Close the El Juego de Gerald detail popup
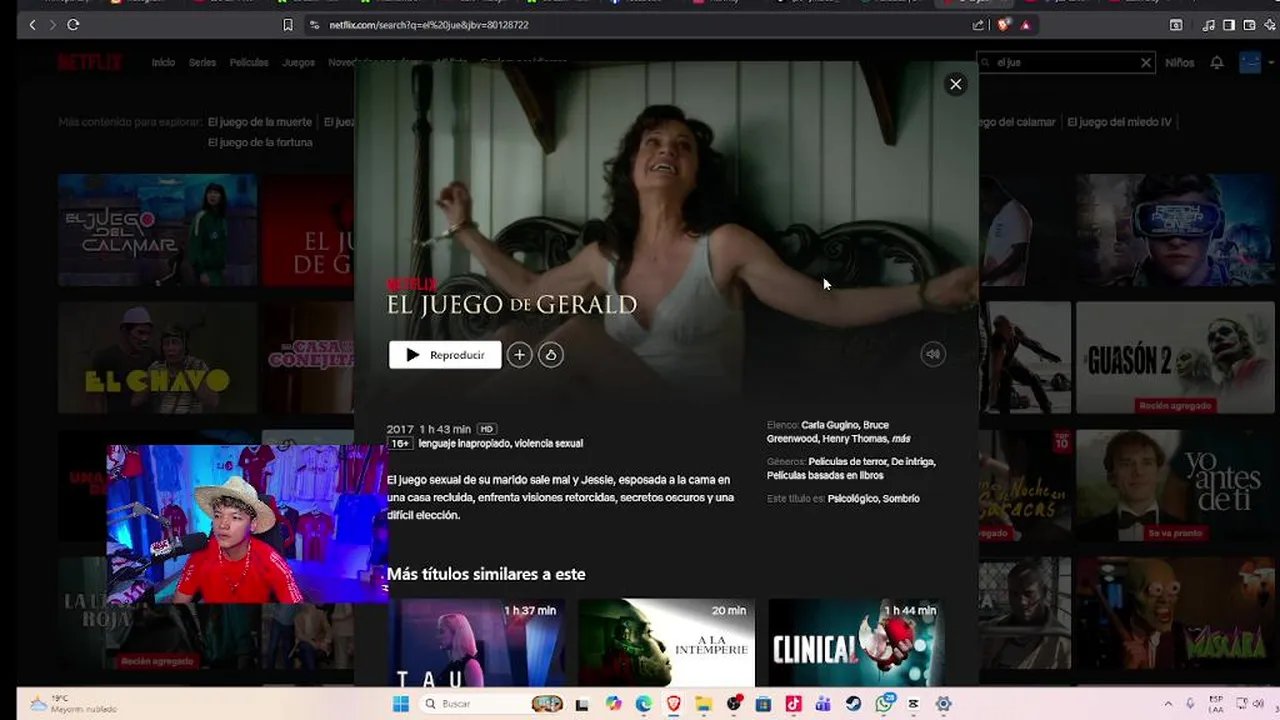The width and height of the screenshot is (1280, 720). coord(955,85)
